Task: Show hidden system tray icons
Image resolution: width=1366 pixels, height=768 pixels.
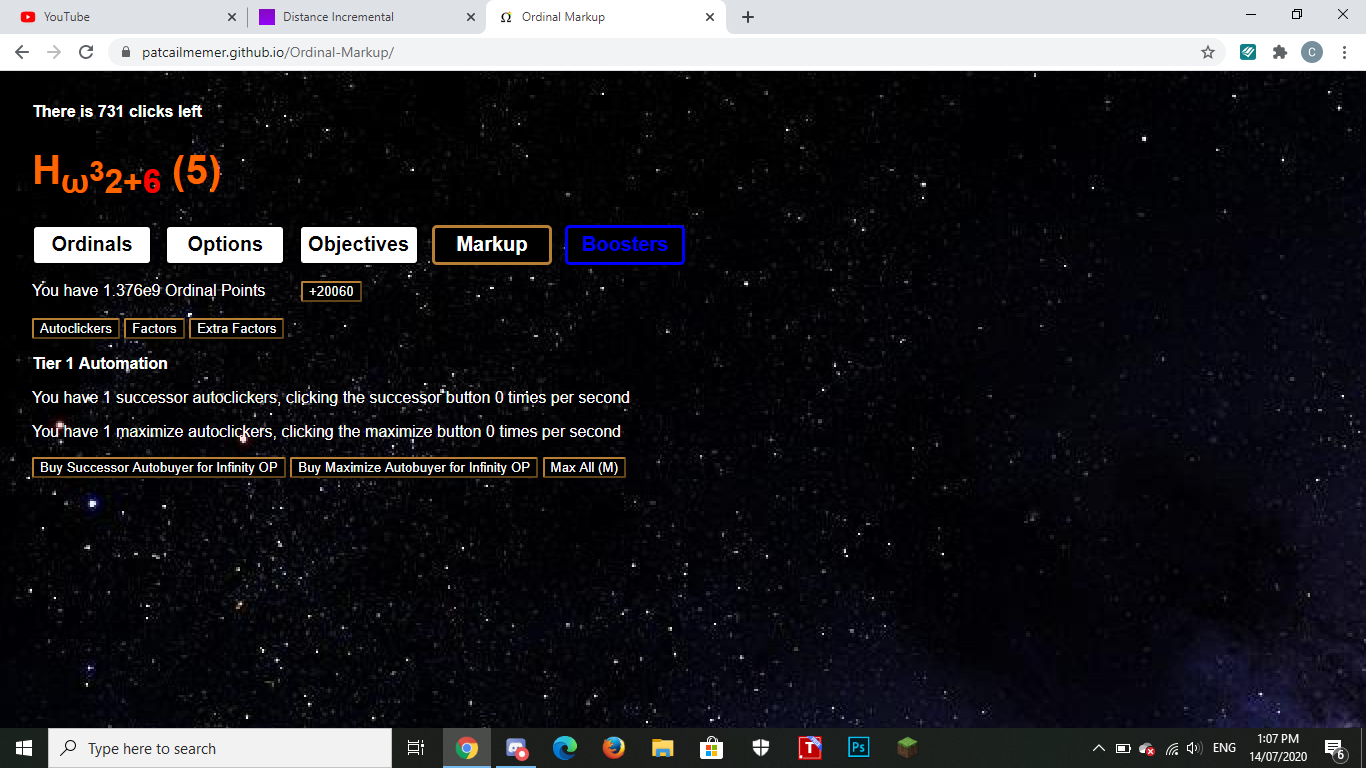Action: pos(1098,748)
